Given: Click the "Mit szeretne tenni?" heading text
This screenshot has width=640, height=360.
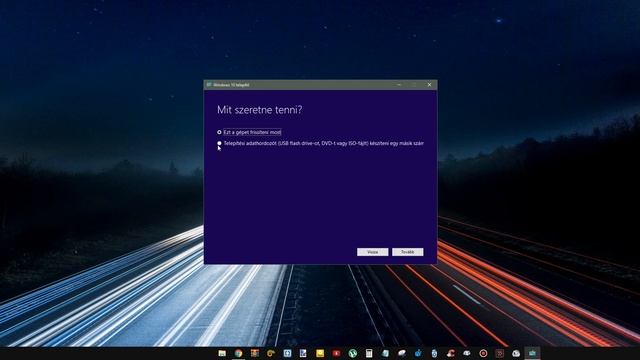Looking at the screenshot, I should click(259, 110).
